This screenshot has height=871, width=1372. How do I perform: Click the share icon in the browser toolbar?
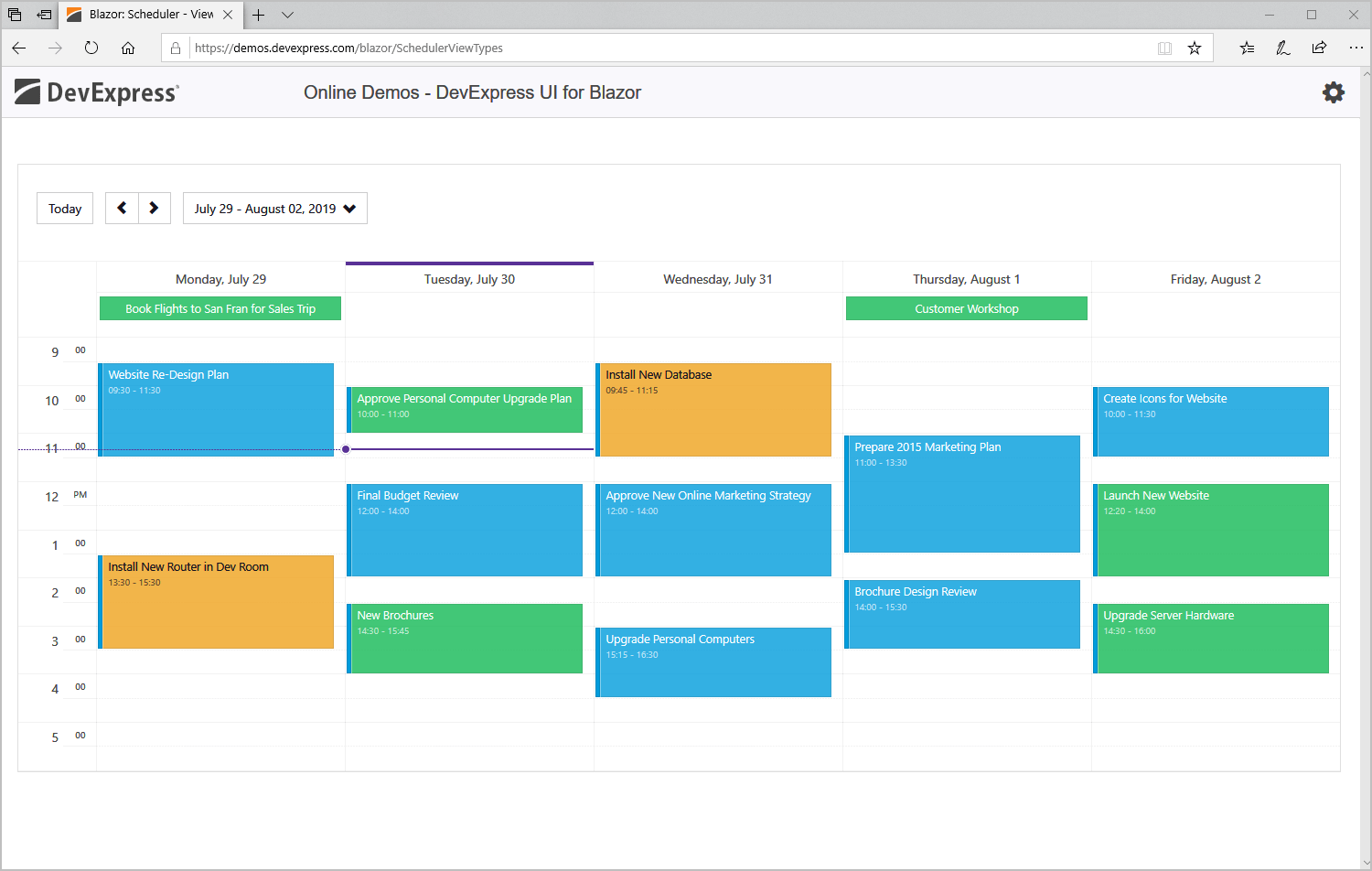[1320, 48]
